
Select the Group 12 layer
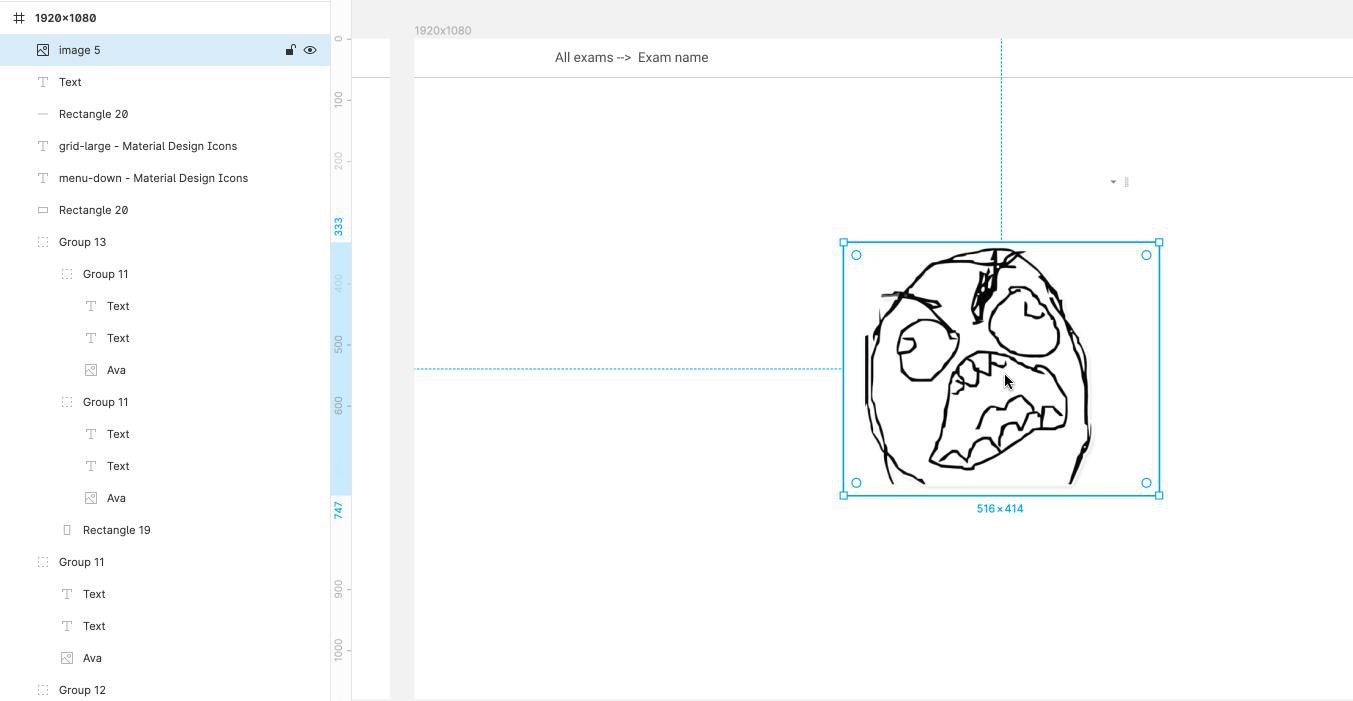click(82, 690)
